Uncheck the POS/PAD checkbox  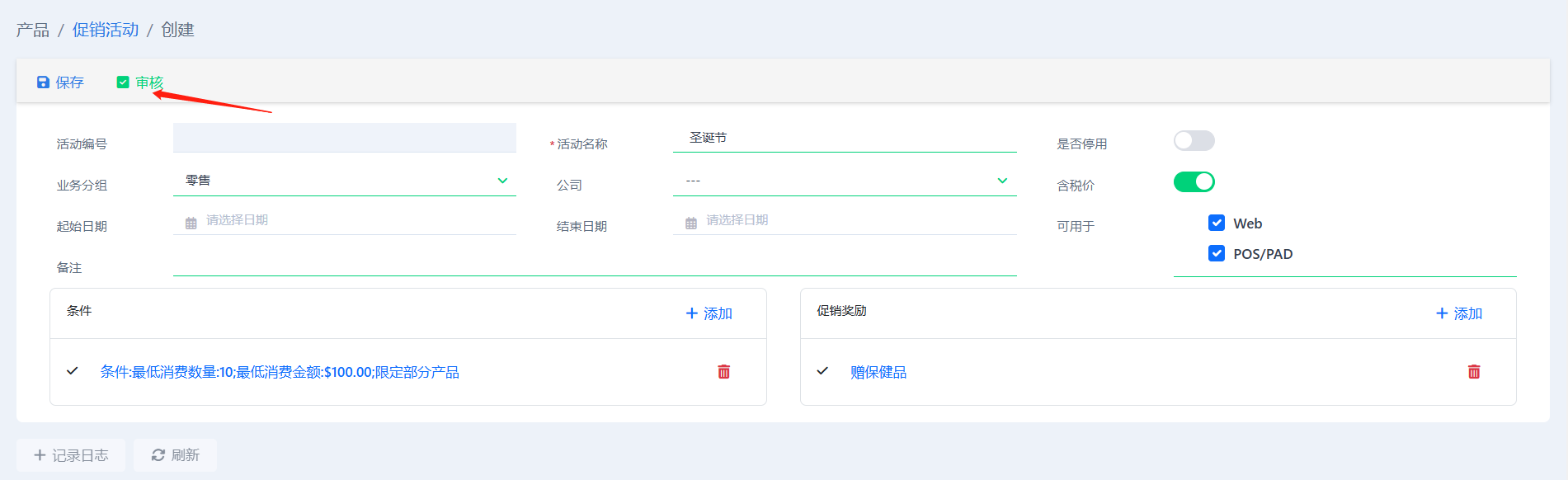point(1217,253)
